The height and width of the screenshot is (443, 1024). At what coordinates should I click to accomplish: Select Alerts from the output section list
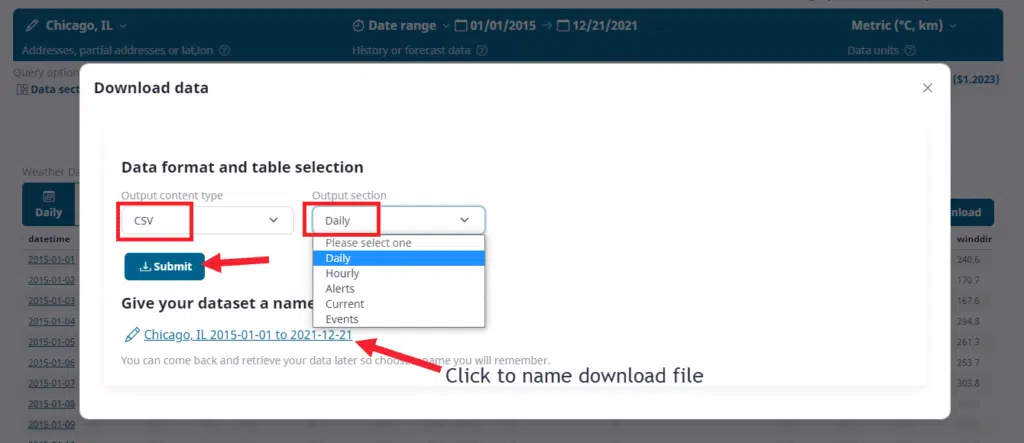tap(340, 288)
